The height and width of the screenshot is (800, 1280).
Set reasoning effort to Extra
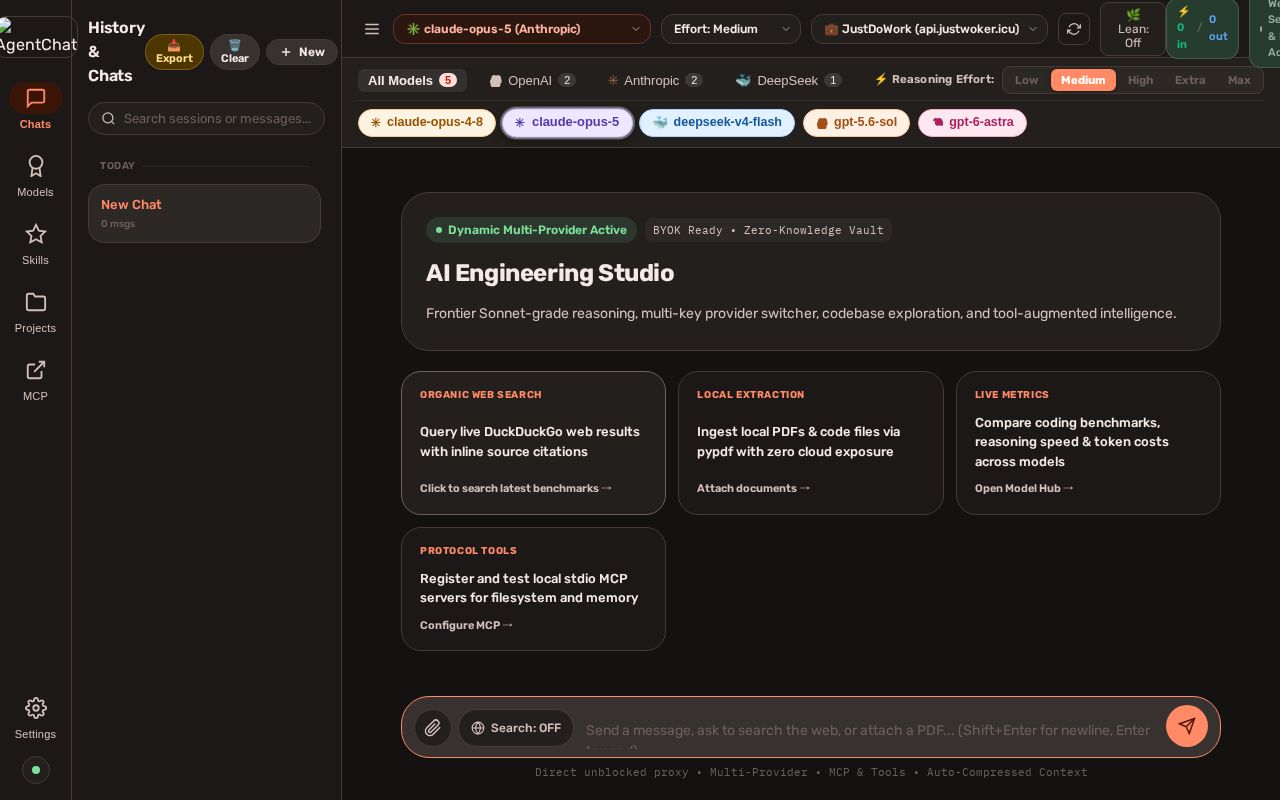click(x=1190, y=80)
